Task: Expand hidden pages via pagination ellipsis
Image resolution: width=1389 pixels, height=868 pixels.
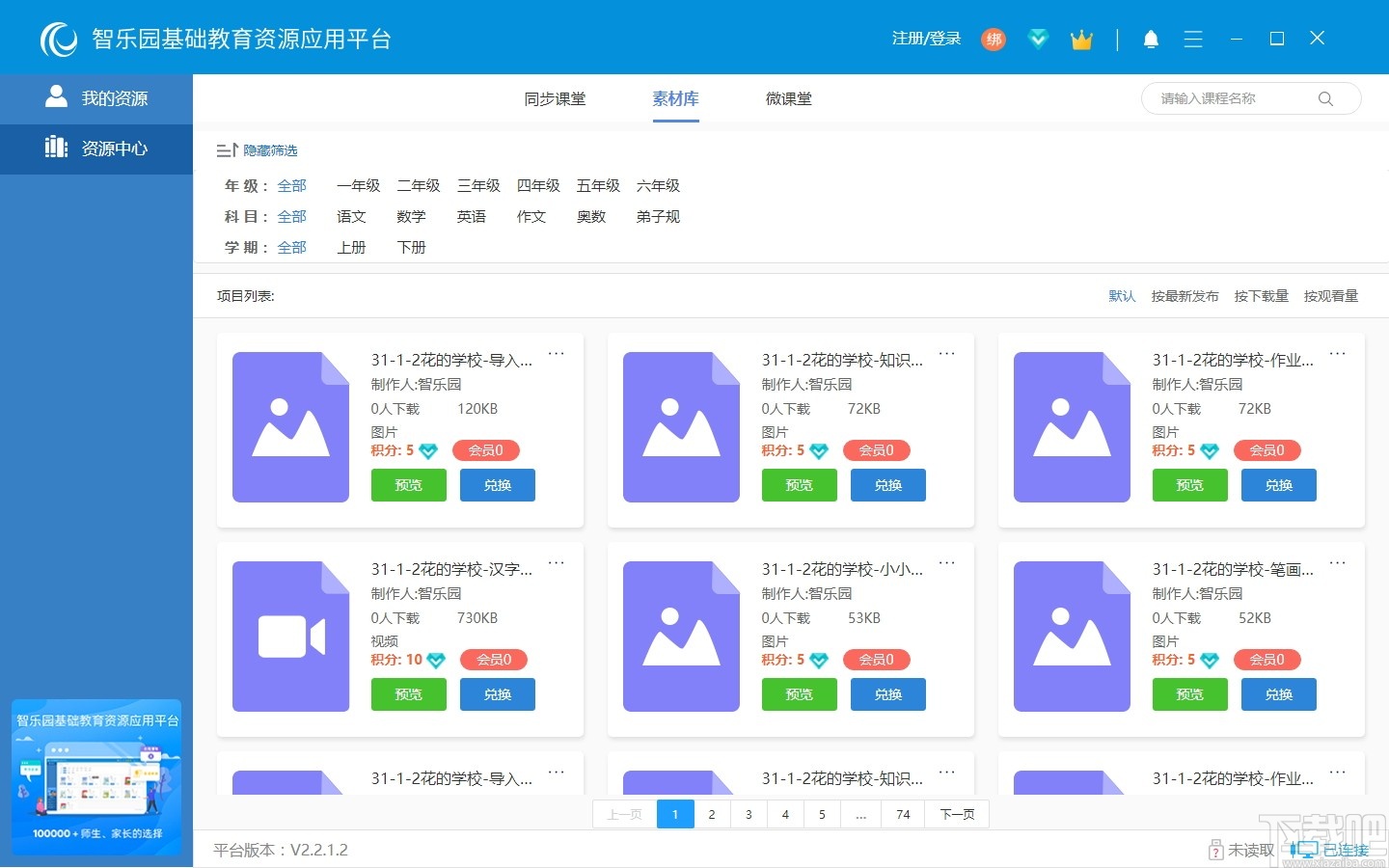Action: [x=860, y=814]
